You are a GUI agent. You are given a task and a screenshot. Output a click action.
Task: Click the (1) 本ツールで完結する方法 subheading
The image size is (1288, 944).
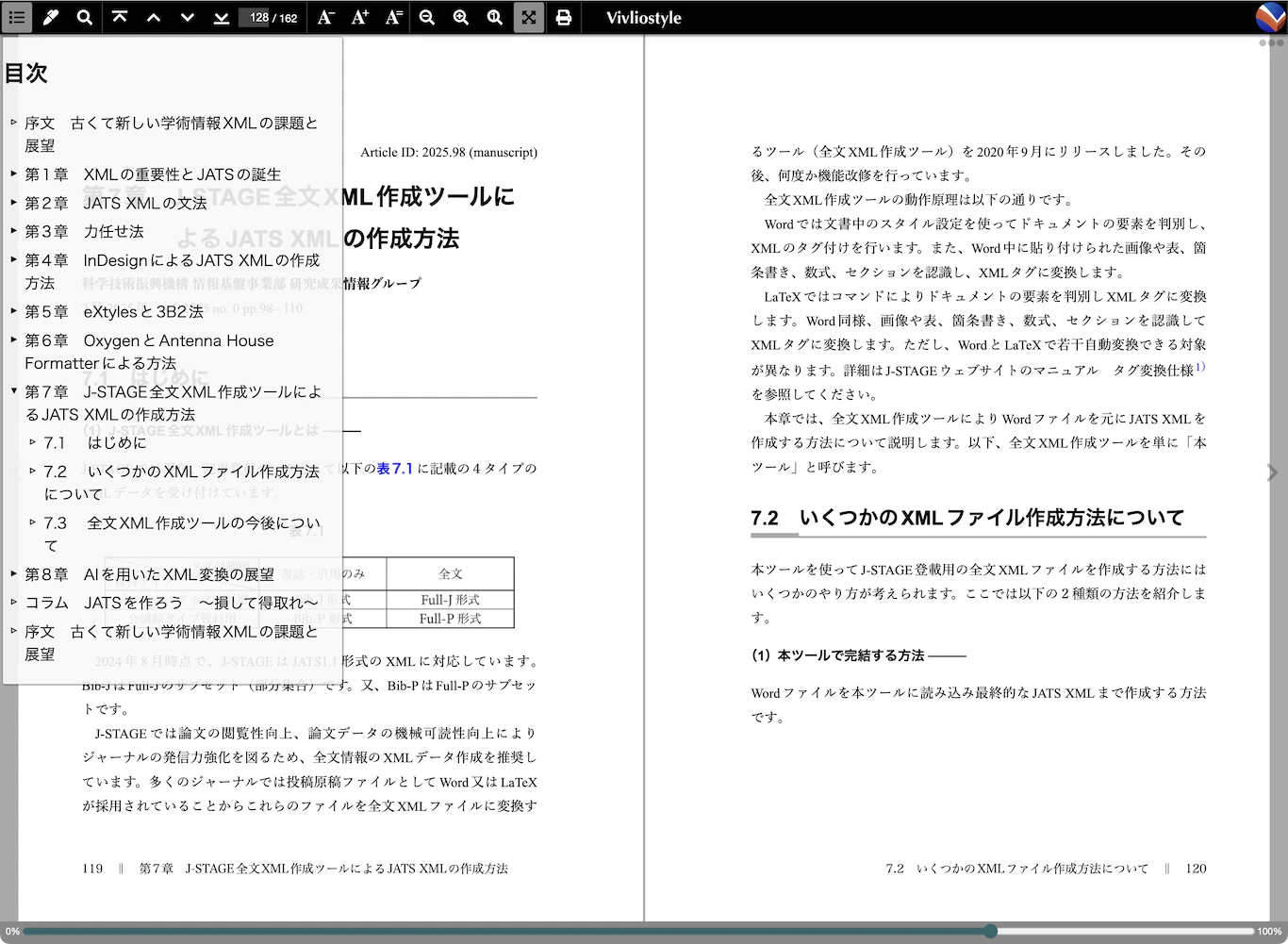838,655
